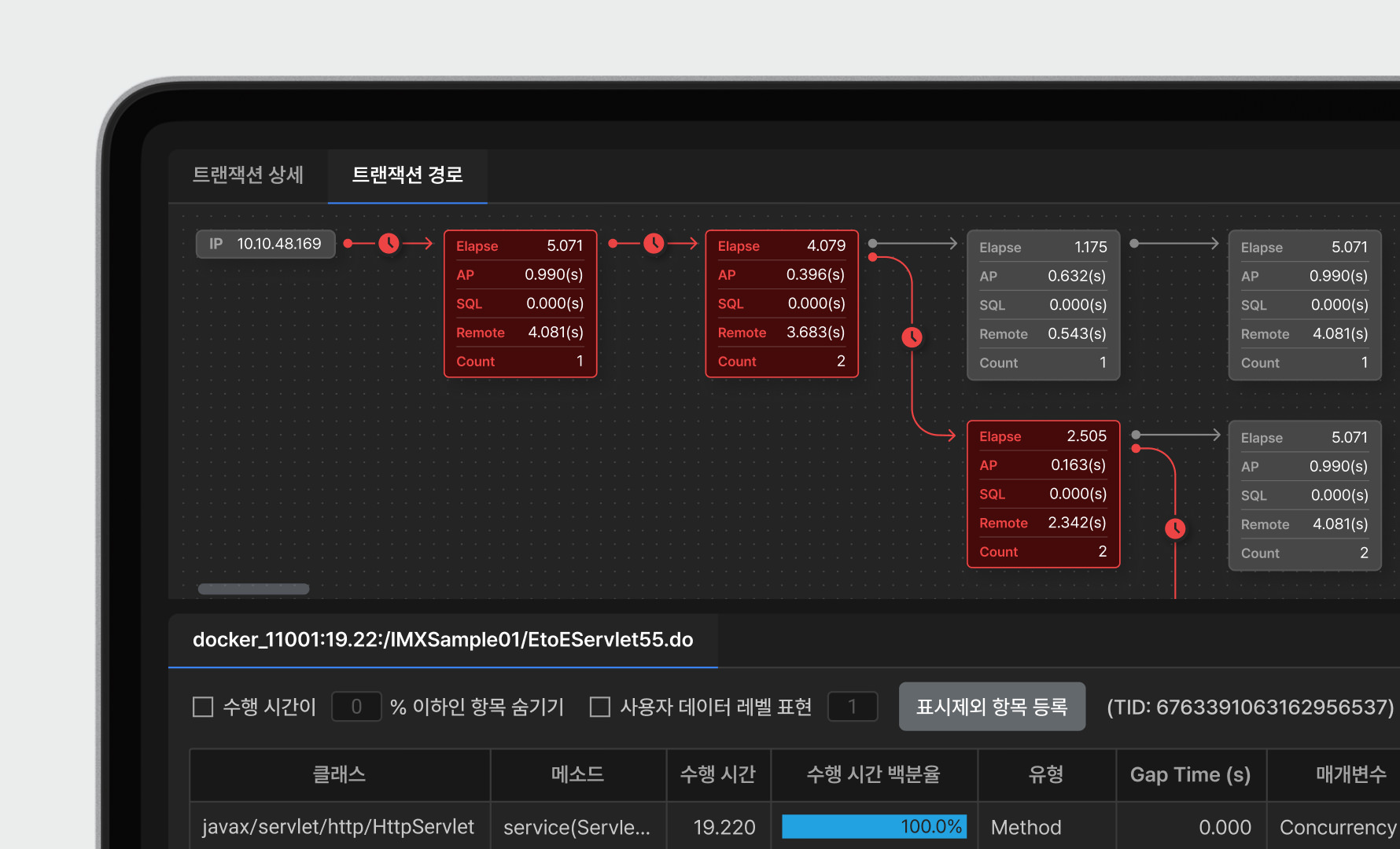
Task: Select the IP 10.10.48.169 node
Action: [265, 244]
